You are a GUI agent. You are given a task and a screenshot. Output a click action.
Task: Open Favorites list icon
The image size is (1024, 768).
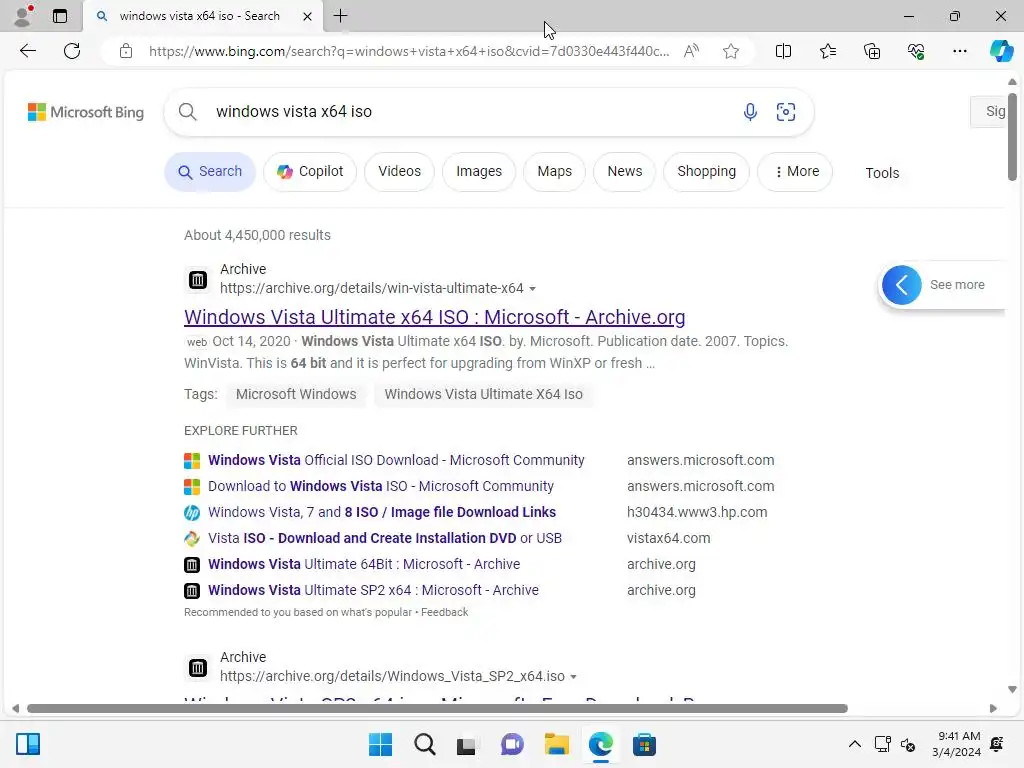[827, 51]
